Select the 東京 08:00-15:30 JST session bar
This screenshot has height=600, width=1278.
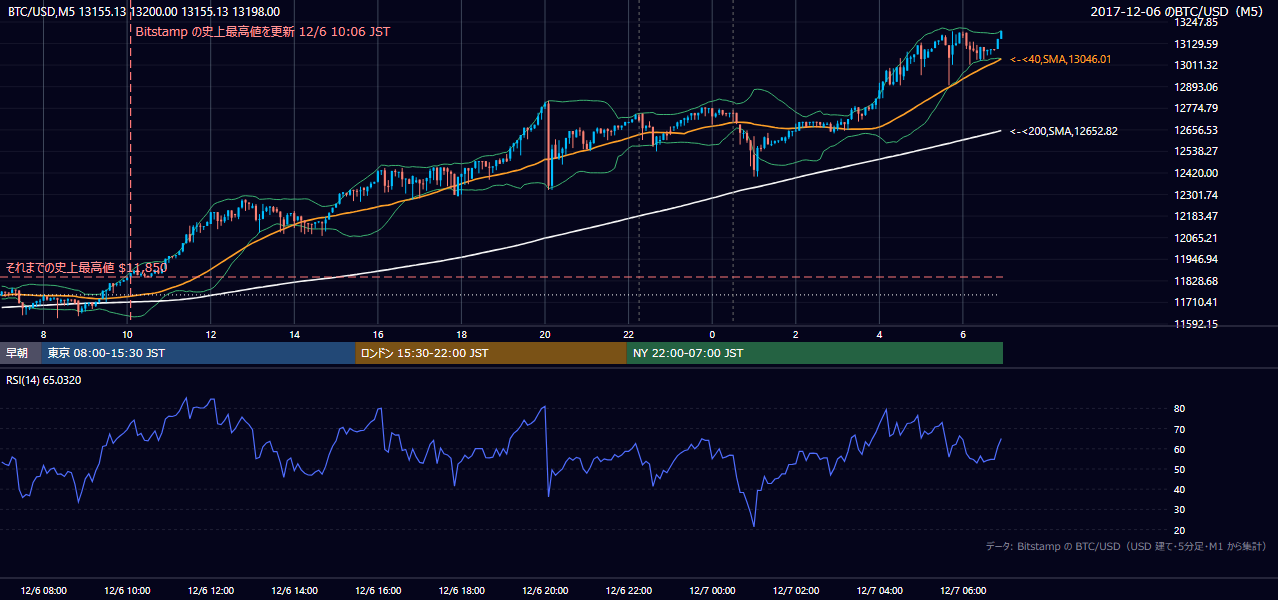(x=198, y=353)
